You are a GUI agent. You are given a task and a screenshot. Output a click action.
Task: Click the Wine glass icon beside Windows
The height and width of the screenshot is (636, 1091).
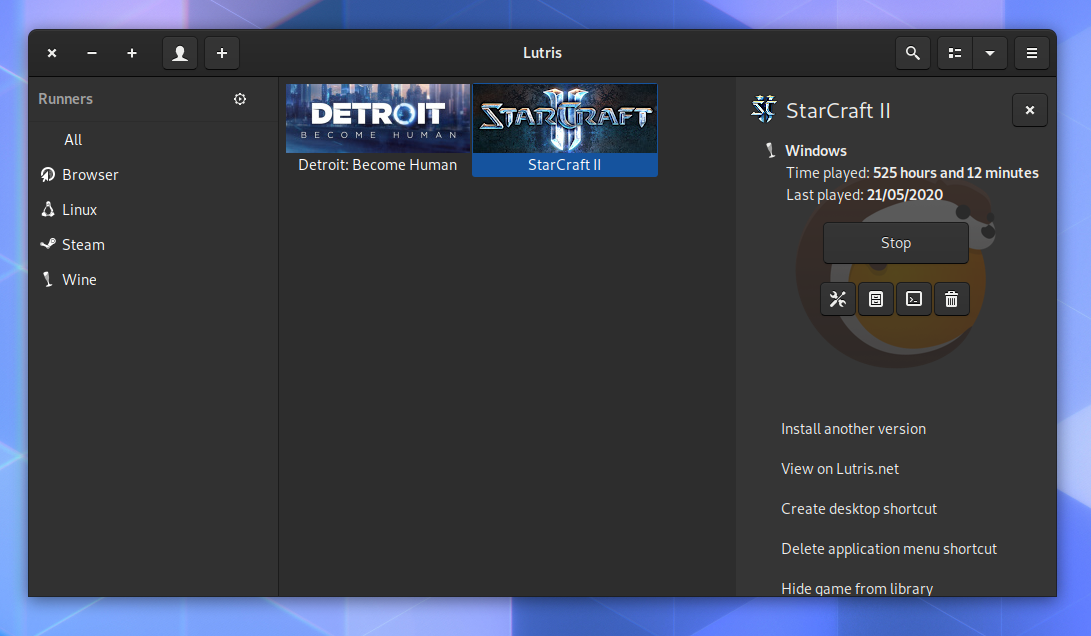point(770,150)
